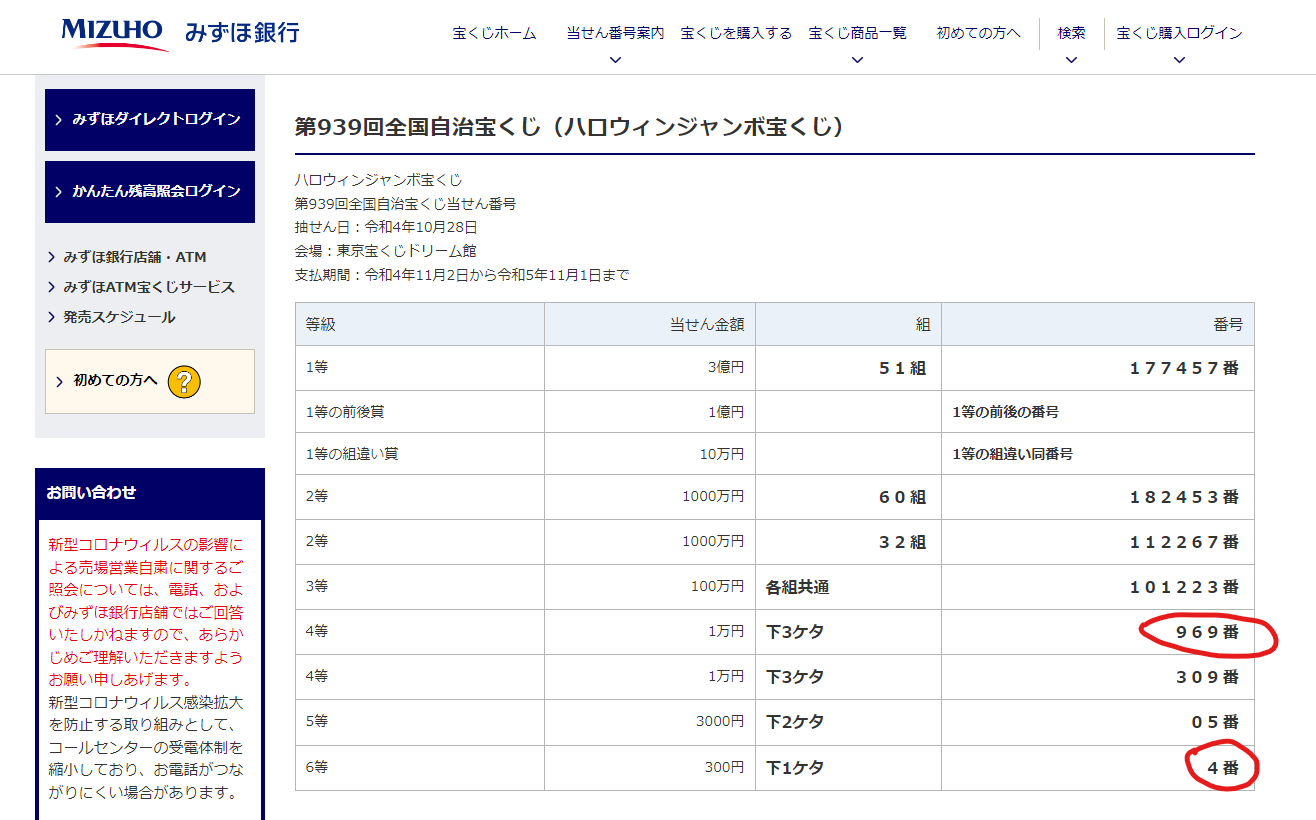Open 初めての方へ in top navigation
This screenshot has width=1316, height=820.
[978, 33]
